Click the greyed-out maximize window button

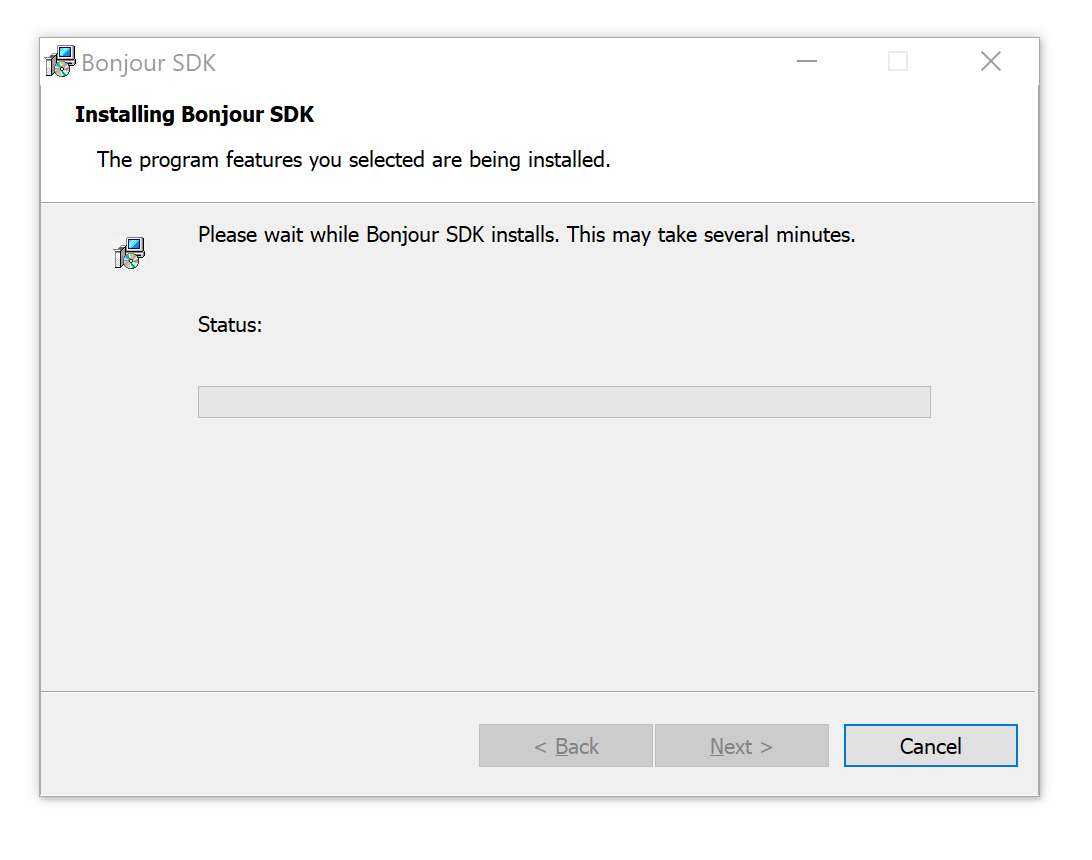click(x=898, y=62)
